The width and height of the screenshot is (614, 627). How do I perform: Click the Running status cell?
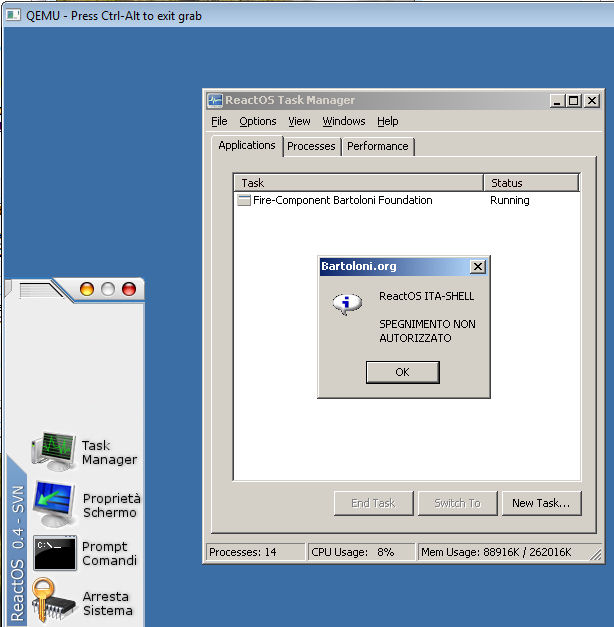[510, 200]
